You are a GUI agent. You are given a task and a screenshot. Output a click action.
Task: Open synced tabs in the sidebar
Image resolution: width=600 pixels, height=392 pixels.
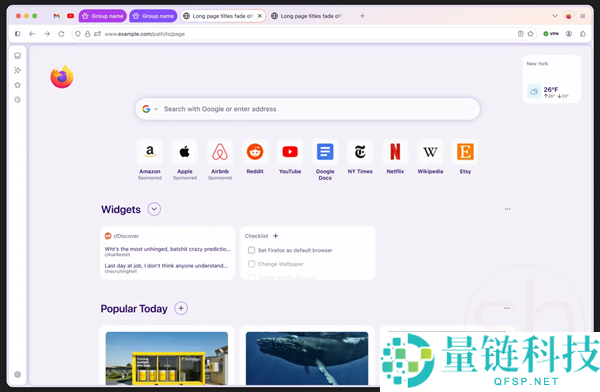(x=18, y=56)
